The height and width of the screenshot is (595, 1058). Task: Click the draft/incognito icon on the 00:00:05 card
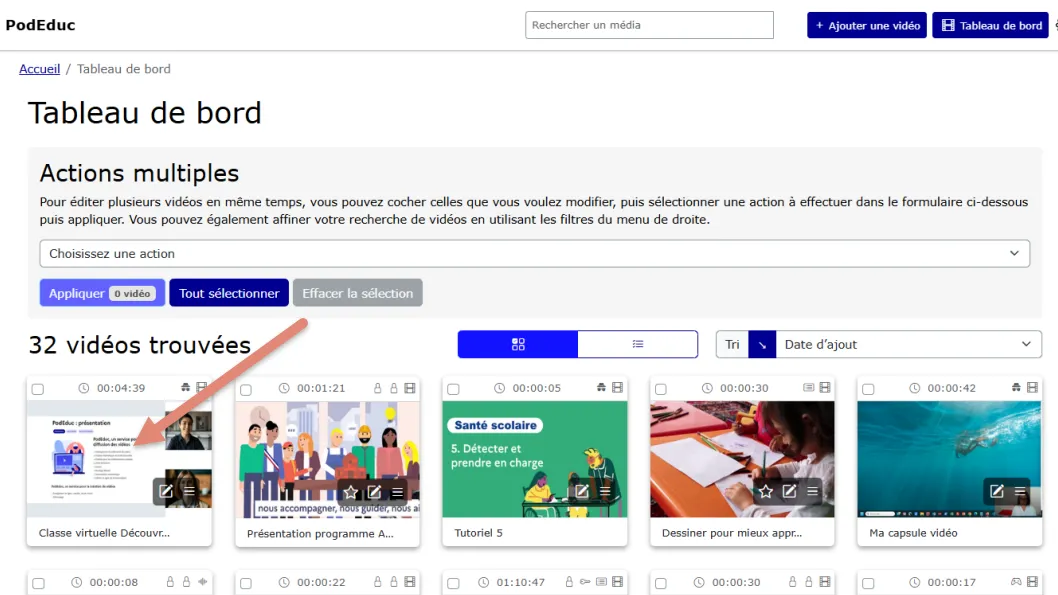coord(601,387)
